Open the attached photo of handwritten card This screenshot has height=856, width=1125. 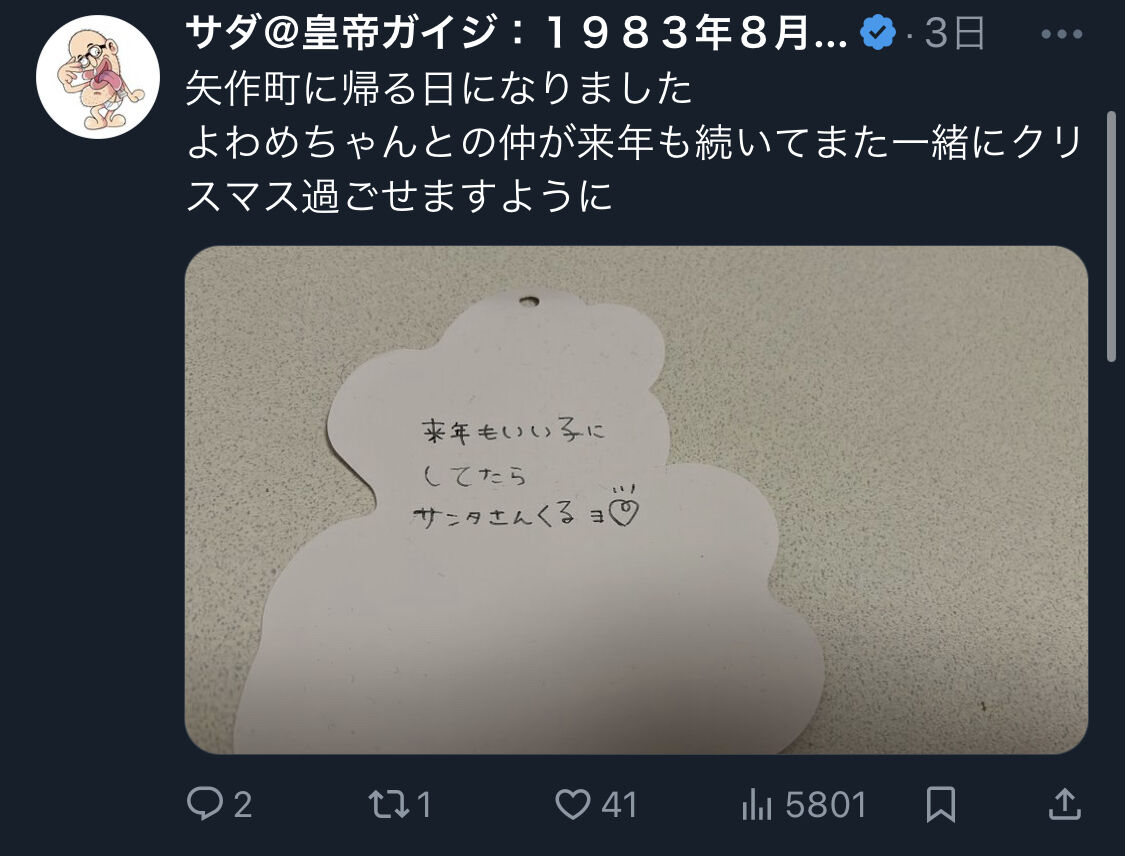coord(636,500)
